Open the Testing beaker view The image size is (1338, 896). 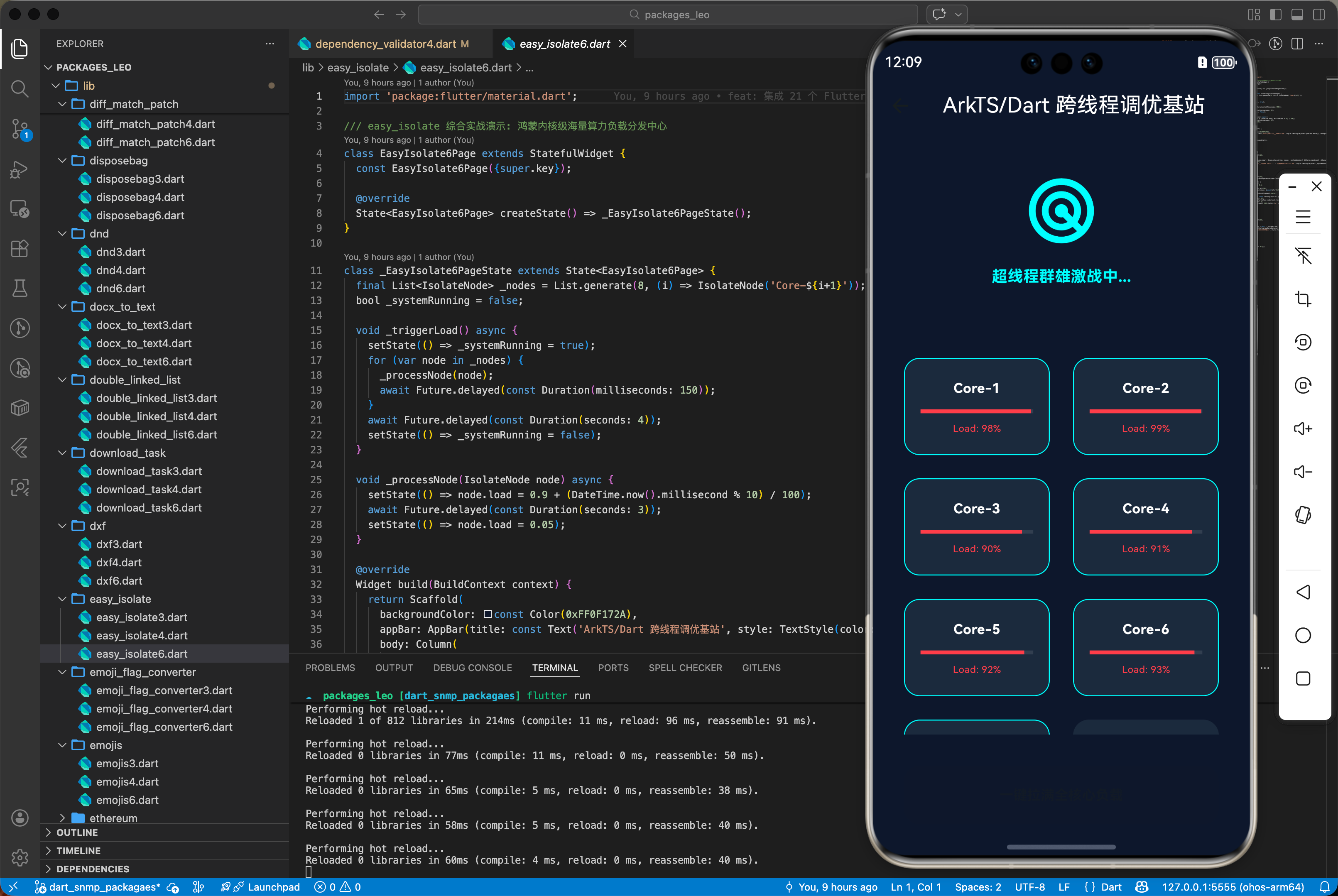20,288
